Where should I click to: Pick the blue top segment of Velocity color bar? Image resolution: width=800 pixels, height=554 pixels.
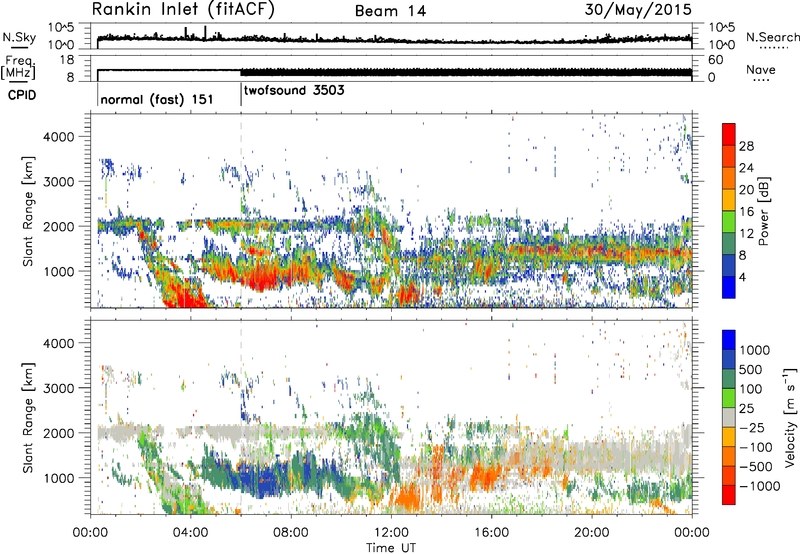[729, 340]
